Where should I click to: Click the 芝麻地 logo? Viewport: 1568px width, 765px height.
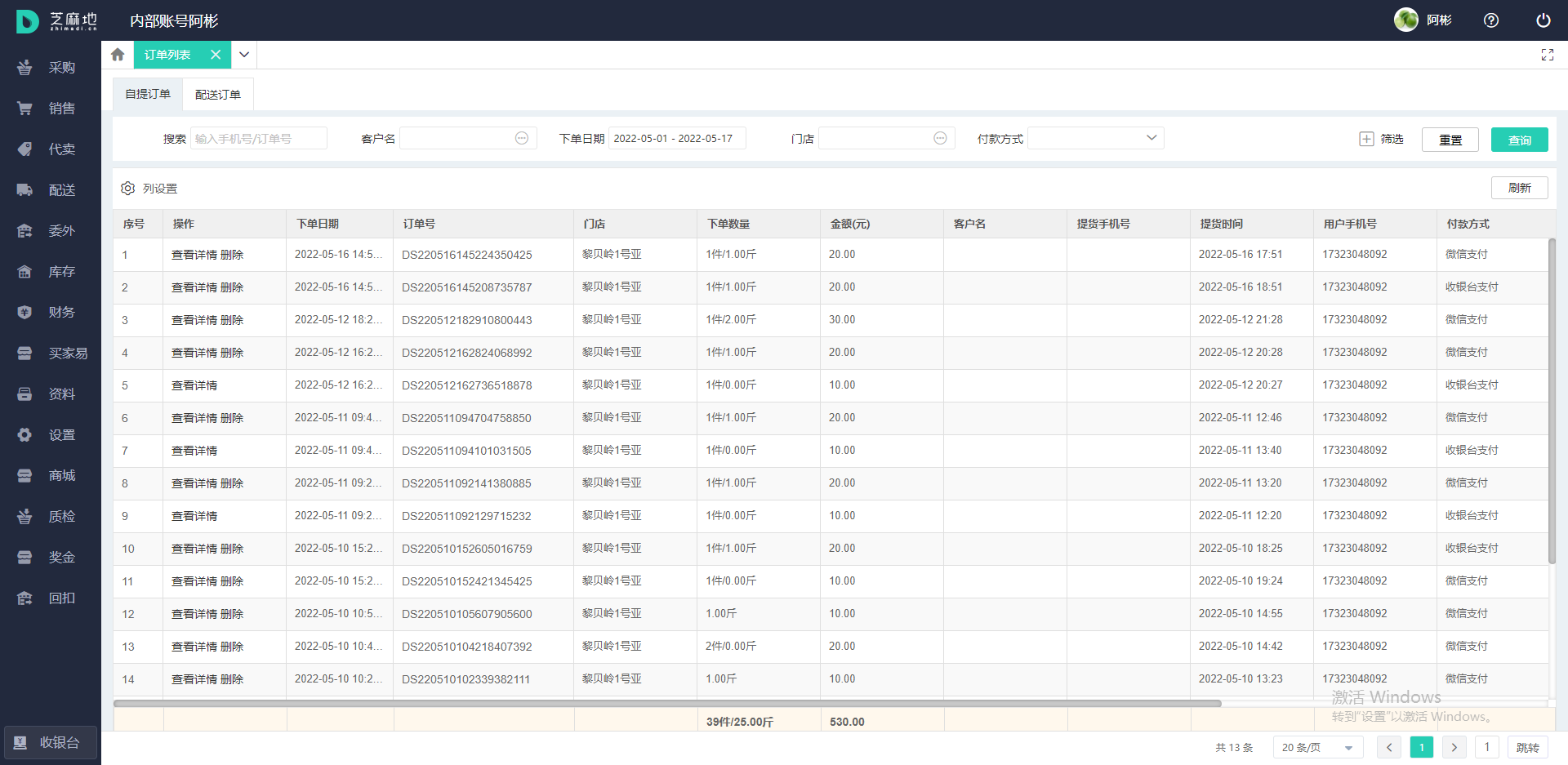click(56, 20)
